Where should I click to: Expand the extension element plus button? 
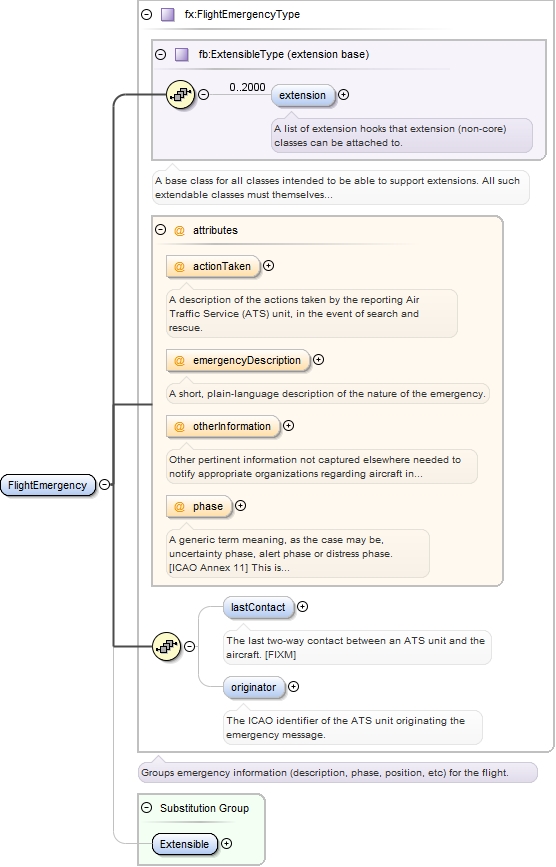(343, 95)
